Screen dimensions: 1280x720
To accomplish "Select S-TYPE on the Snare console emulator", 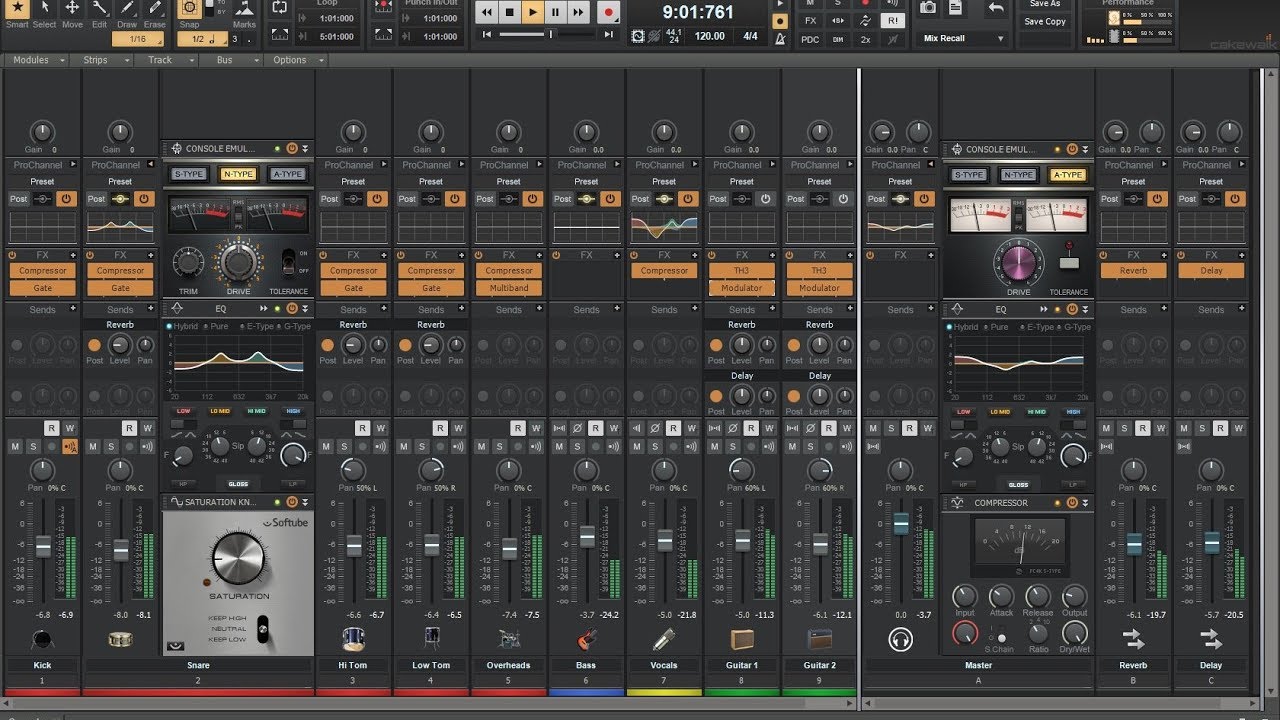I will [x=189, y=174].
